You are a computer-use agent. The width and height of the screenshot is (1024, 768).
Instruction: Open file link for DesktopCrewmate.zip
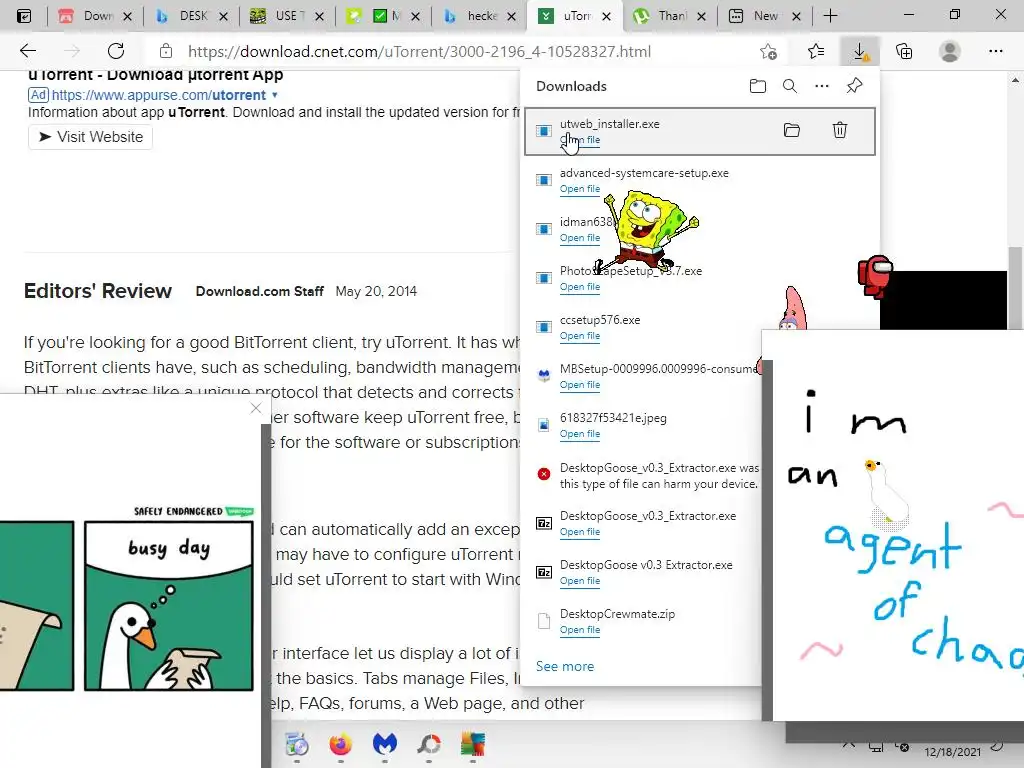tap(579, 630)
